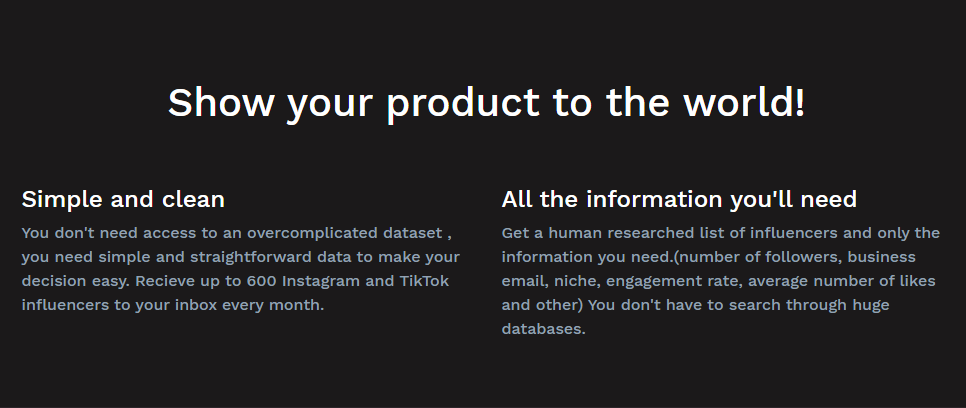The image size is (966, 408).
Task: Click the word "TikTok" in left paragraph
Action: click(x=424, y=281)
